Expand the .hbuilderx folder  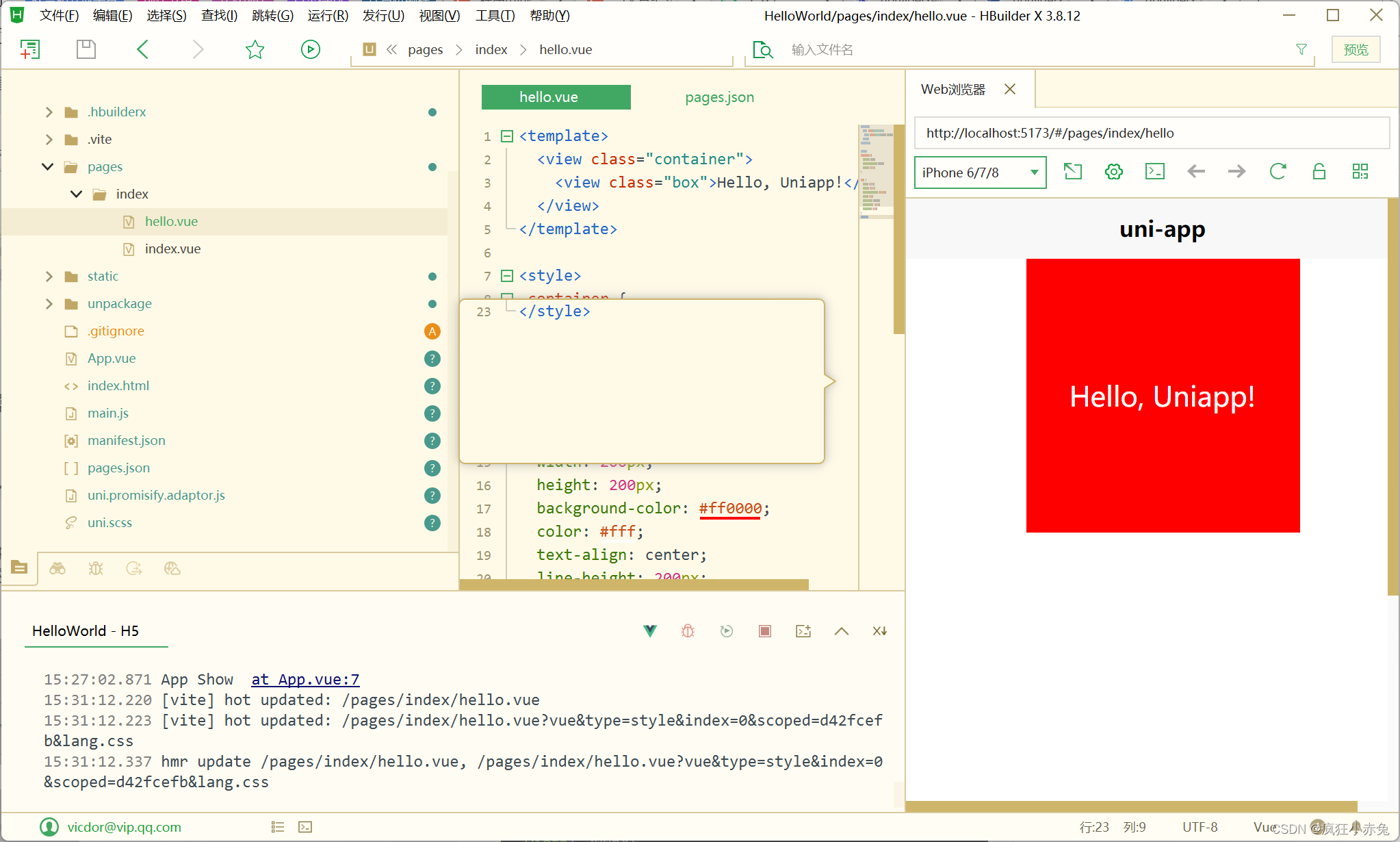(x=49, y=112)
